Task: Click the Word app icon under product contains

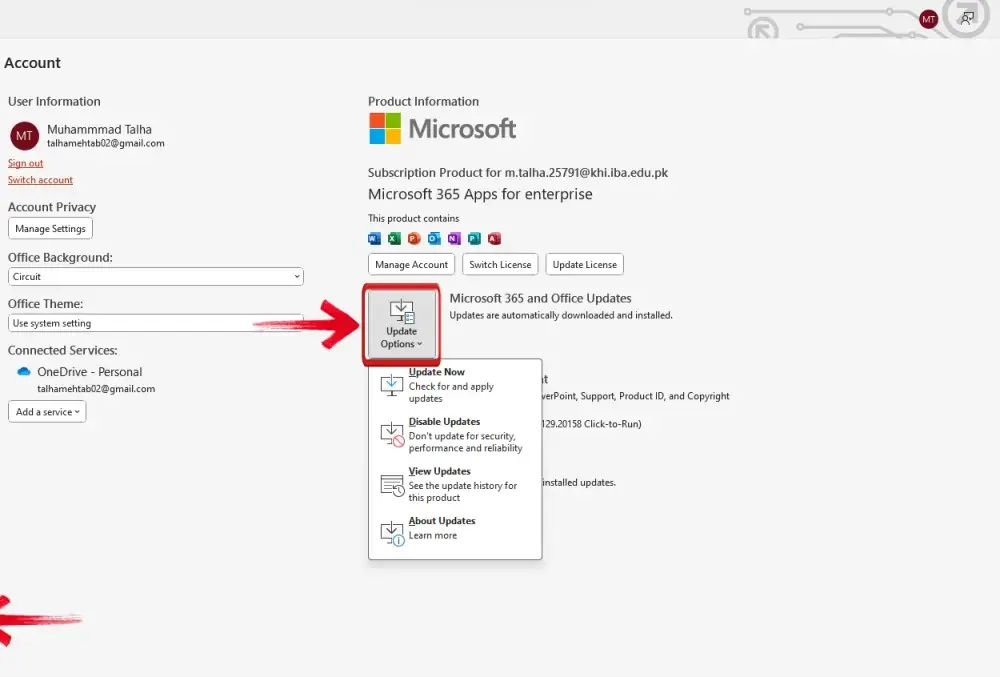Action: [x=374, y=238]
